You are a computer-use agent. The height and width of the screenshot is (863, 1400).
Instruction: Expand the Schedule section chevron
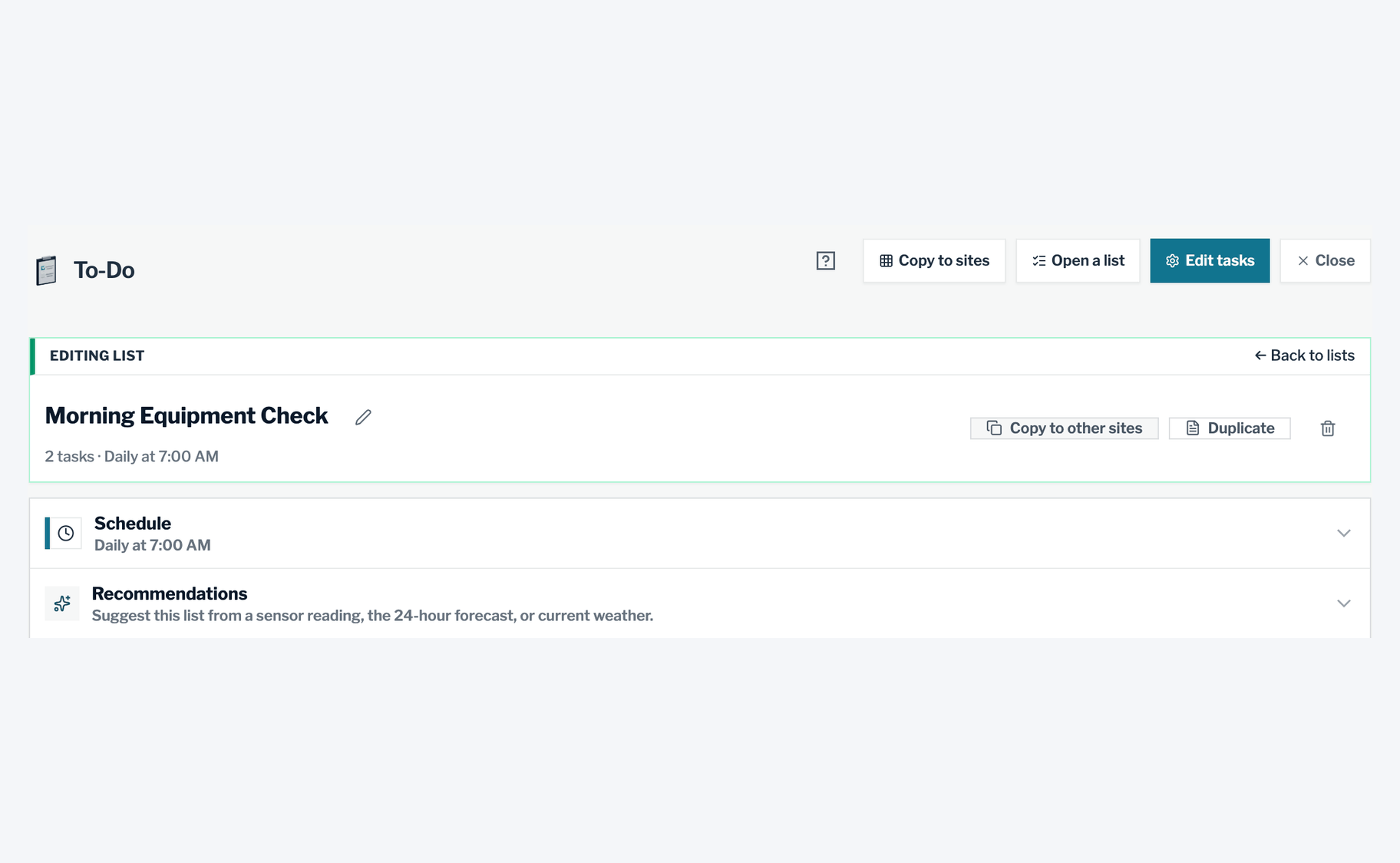(x=1343, y=533)
